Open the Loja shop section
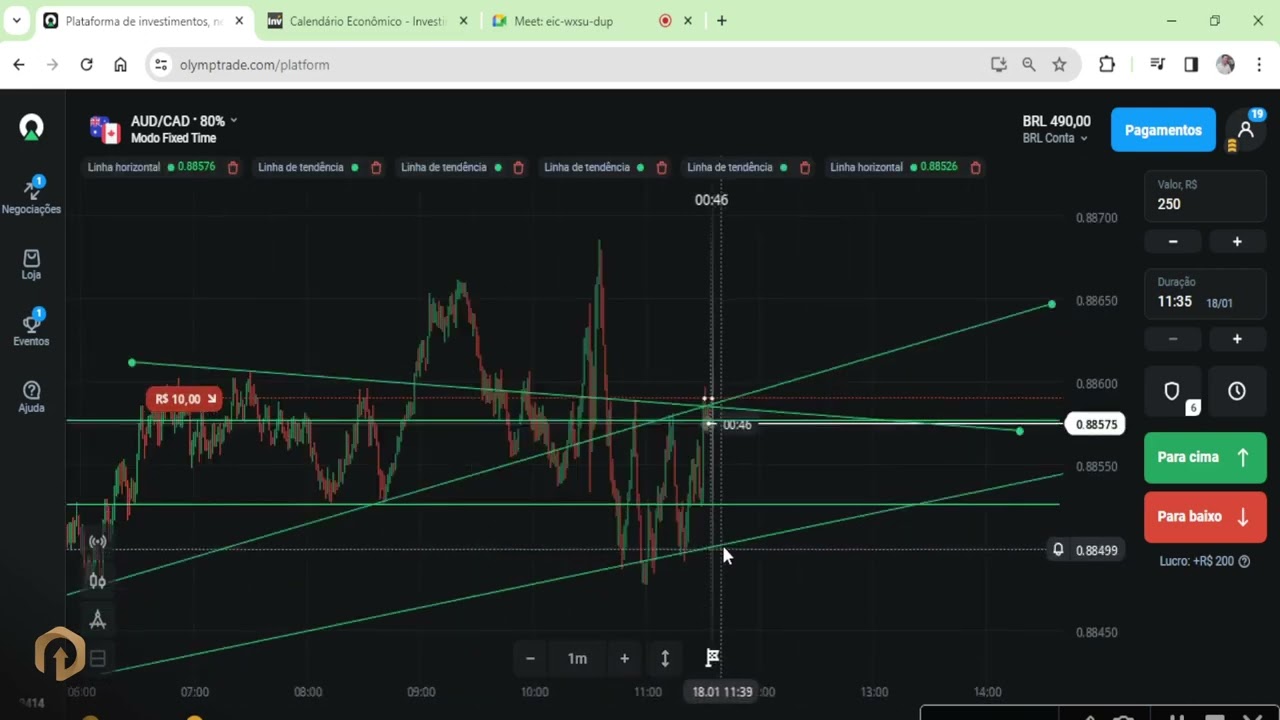This screenshot has width=1280, height=720. [31, 265]
